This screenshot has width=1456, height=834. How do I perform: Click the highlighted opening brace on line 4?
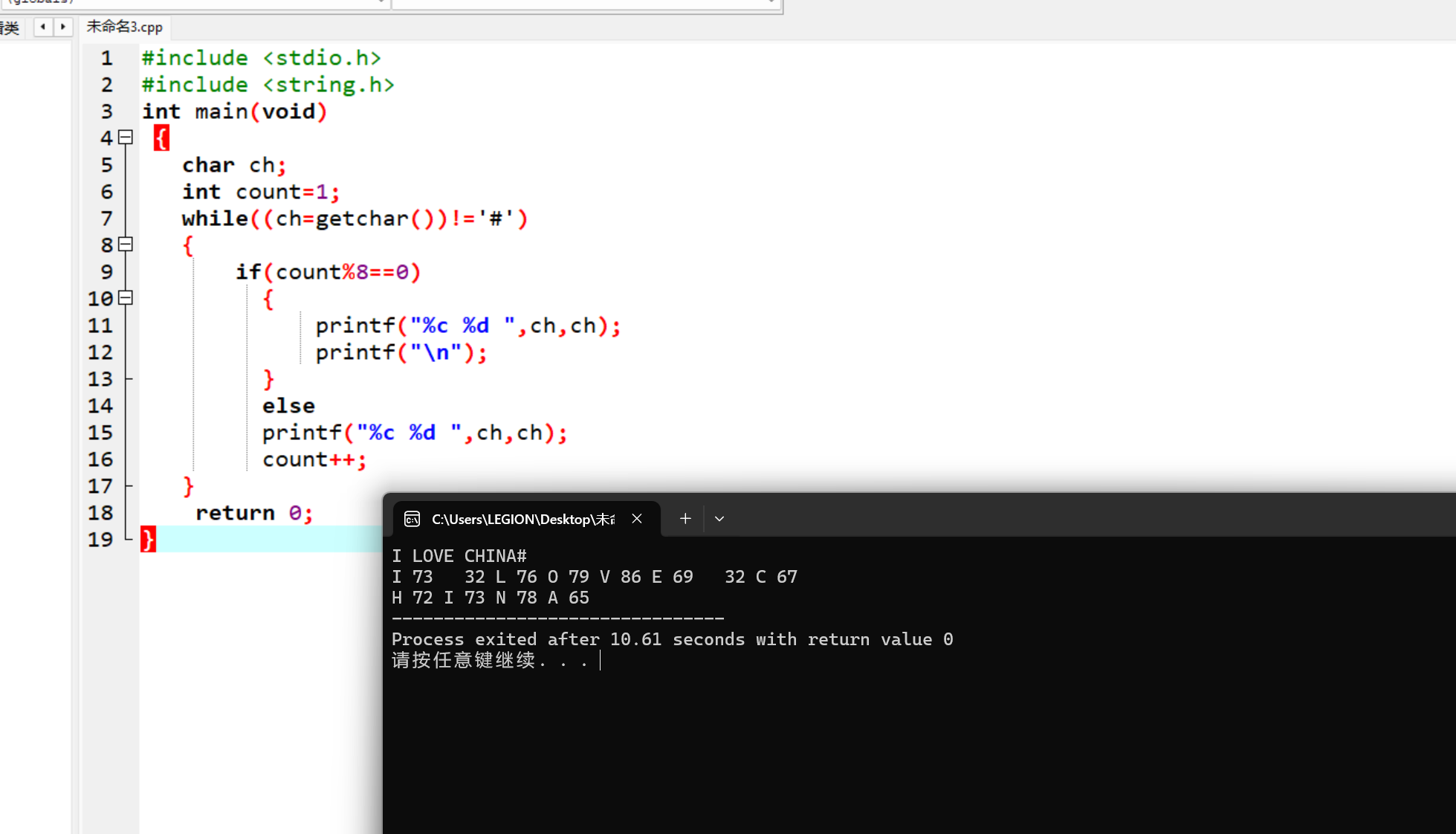click(x=161, y=138)
